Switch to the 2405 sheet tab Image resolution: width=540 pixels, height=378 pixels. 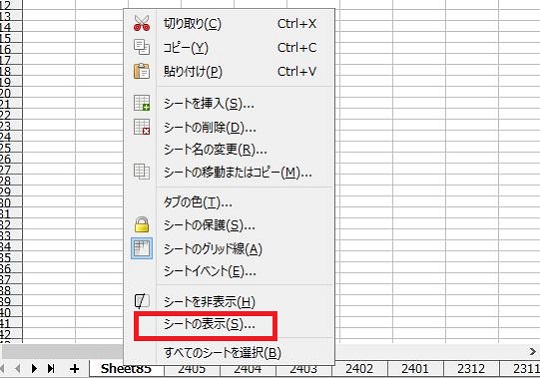point(192,370)
